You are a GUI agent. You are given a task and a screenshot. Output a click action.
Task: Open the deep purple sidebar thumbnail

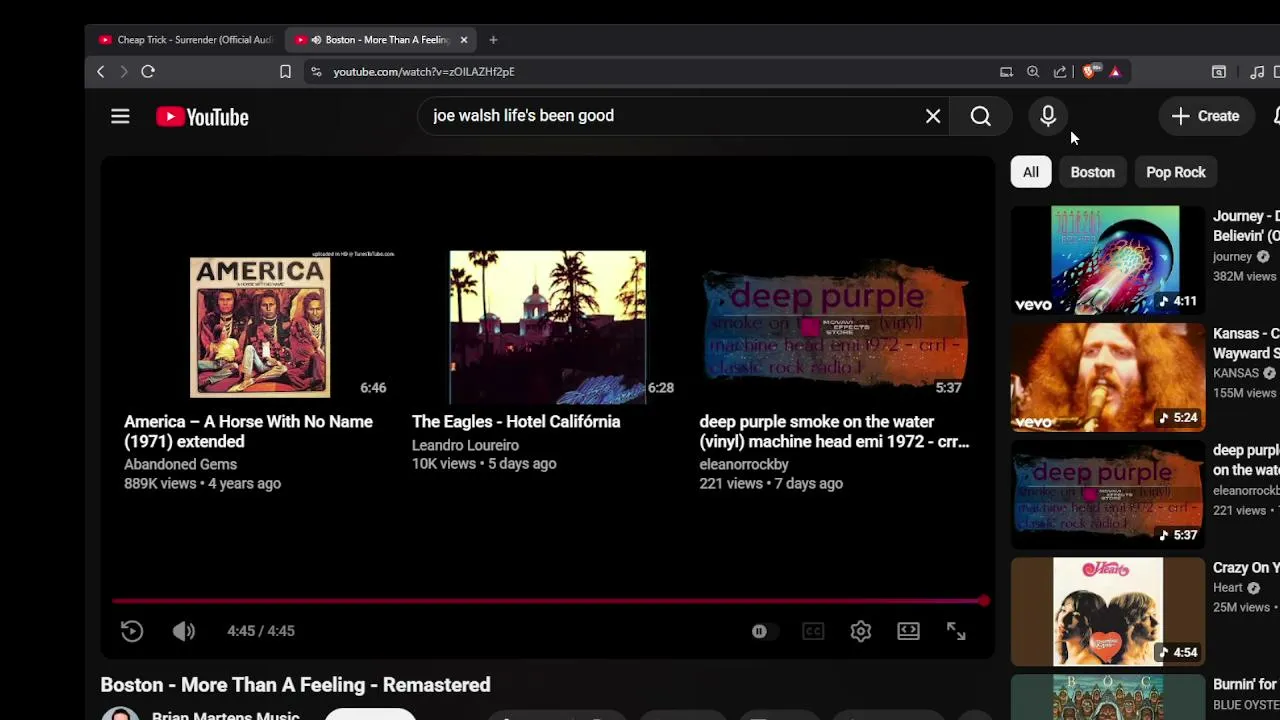click(x=1108, y=494)
